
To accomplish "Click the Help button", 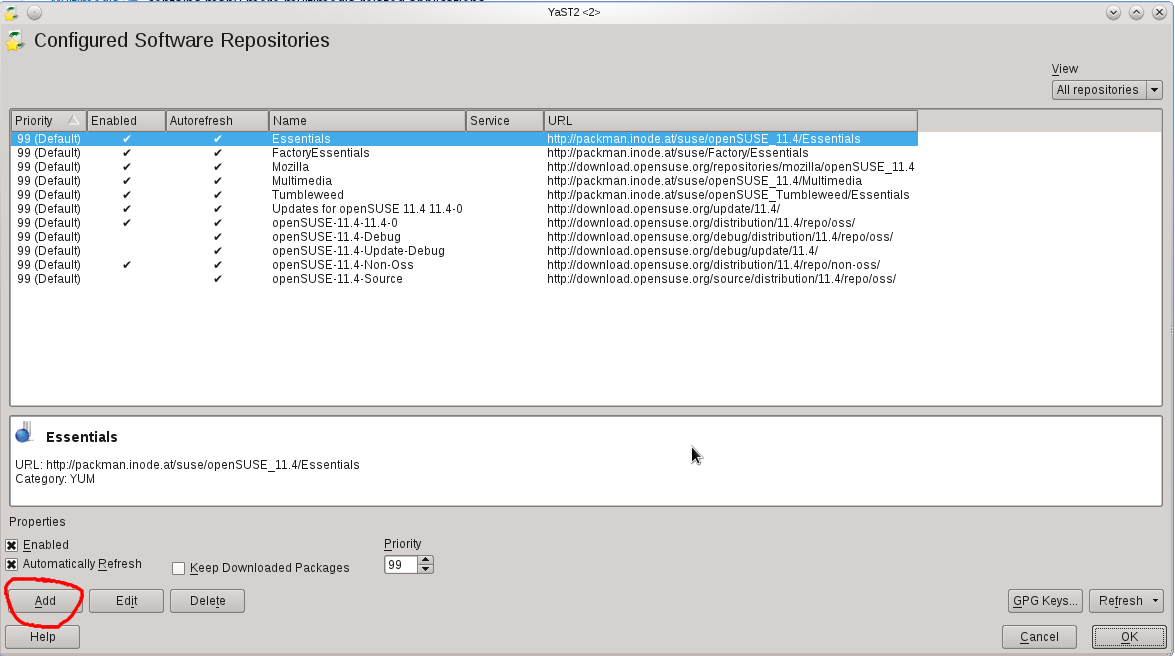I will click(42, 637).
